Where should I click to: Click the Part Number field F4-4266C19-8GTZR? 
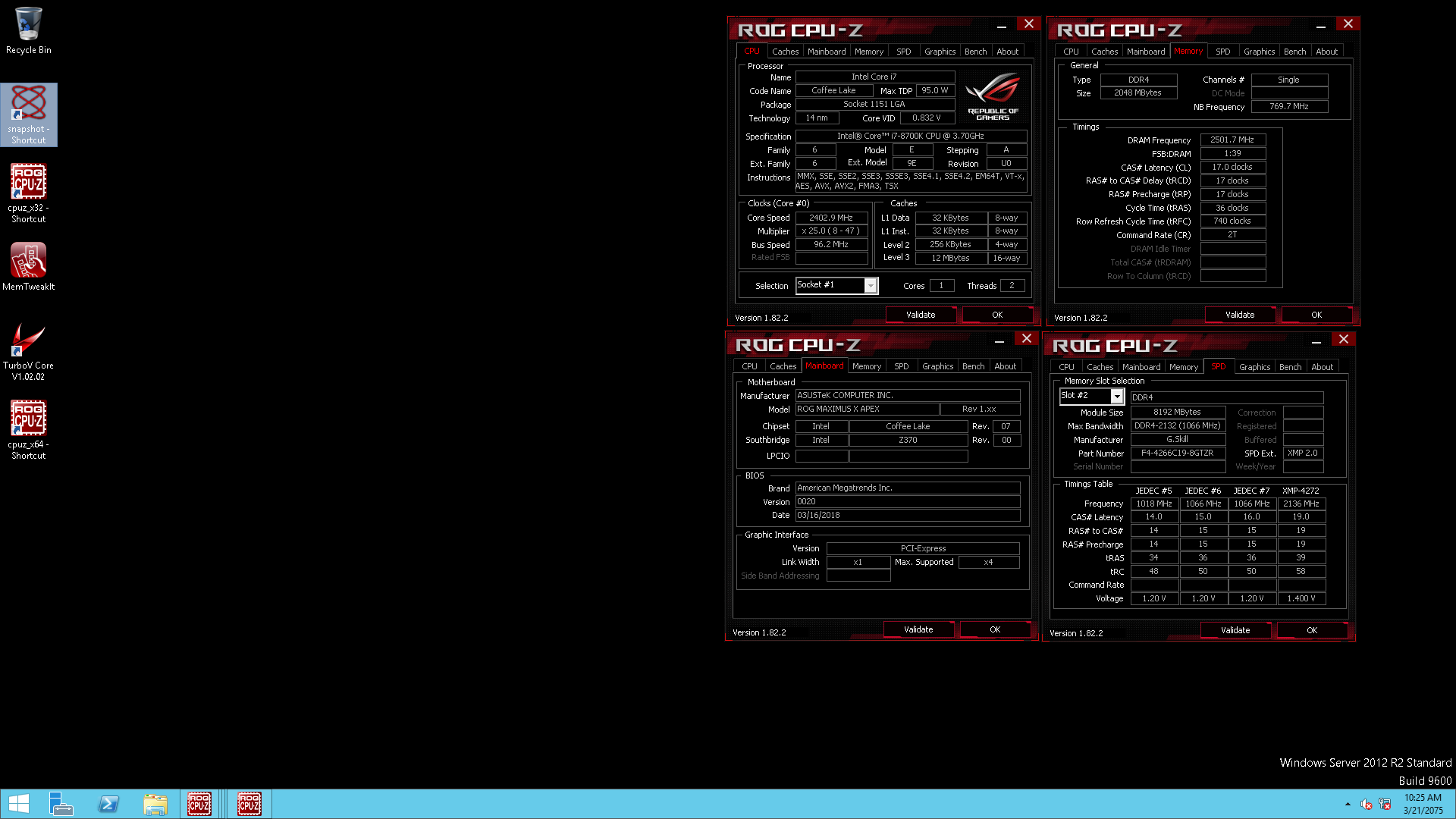1178,453
